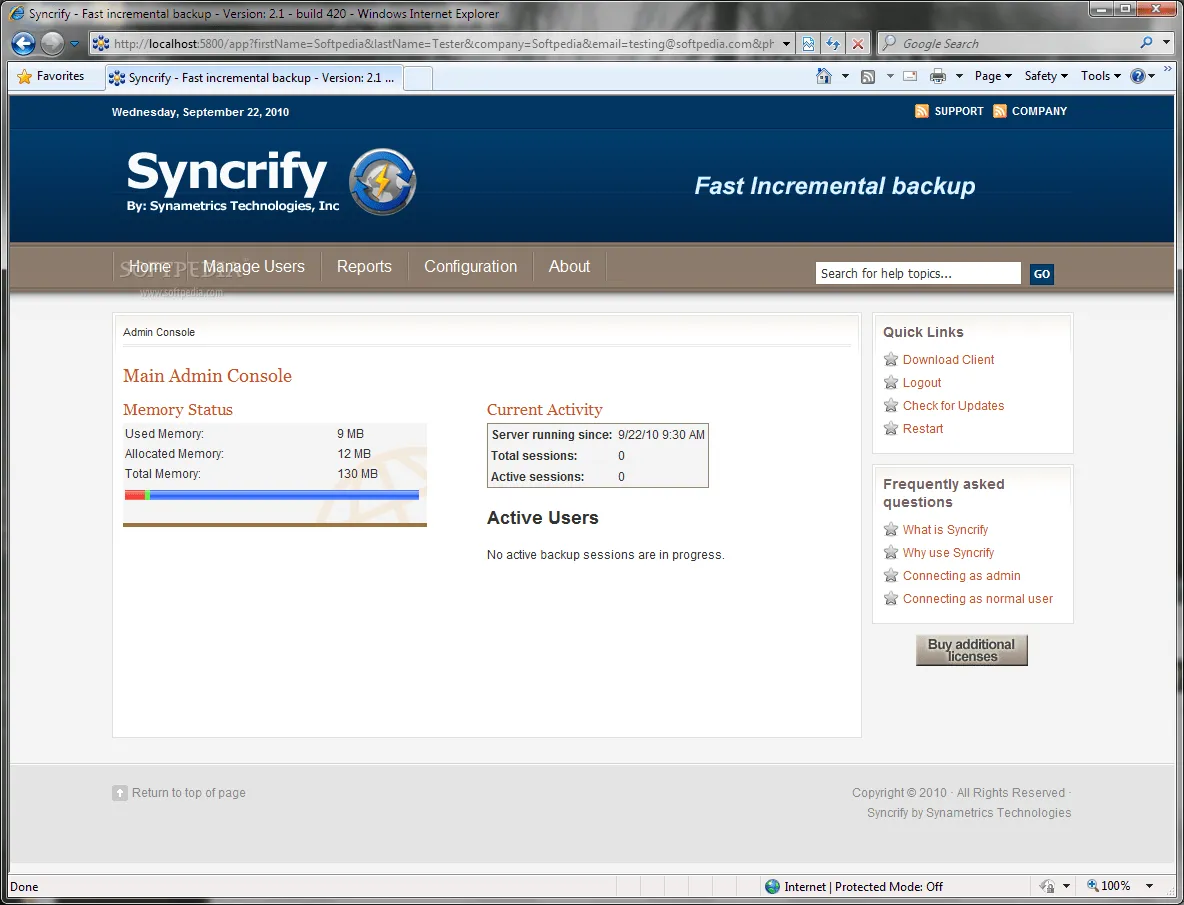
Task: Open the Configuration menu item
Action: point(470,266)
